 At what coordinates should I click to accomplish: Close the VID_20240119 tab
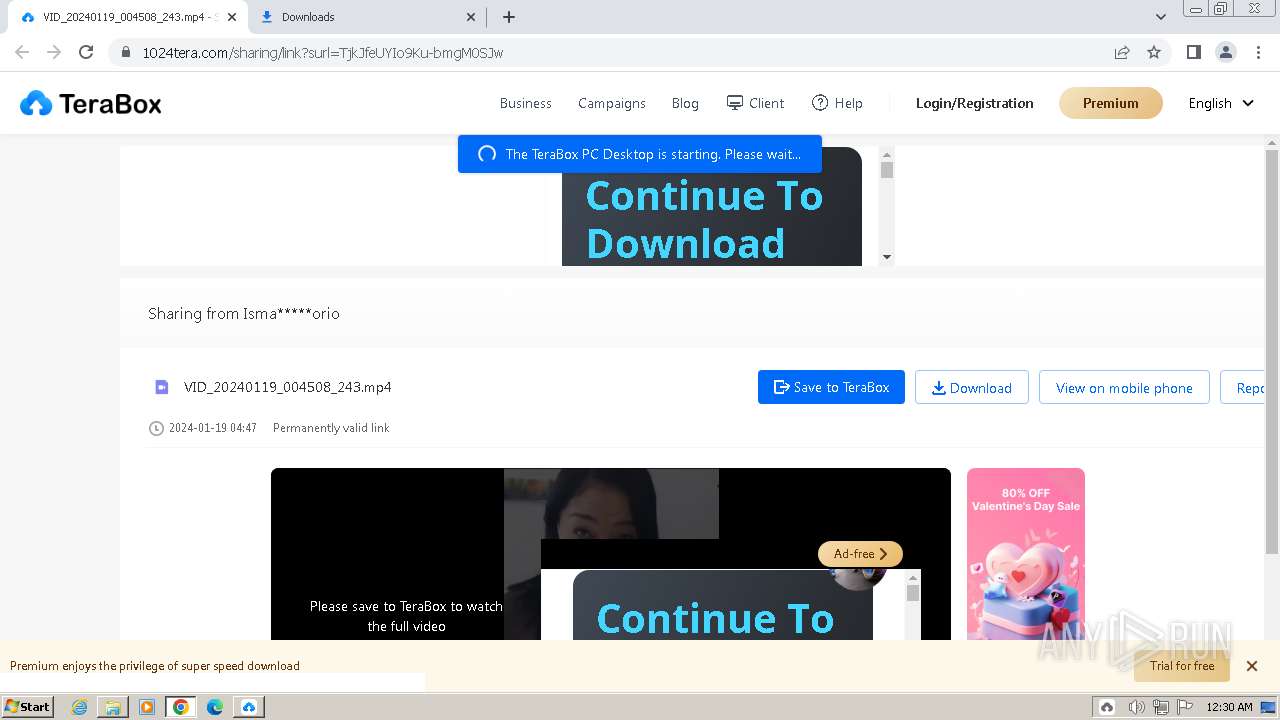pos(232,17)
